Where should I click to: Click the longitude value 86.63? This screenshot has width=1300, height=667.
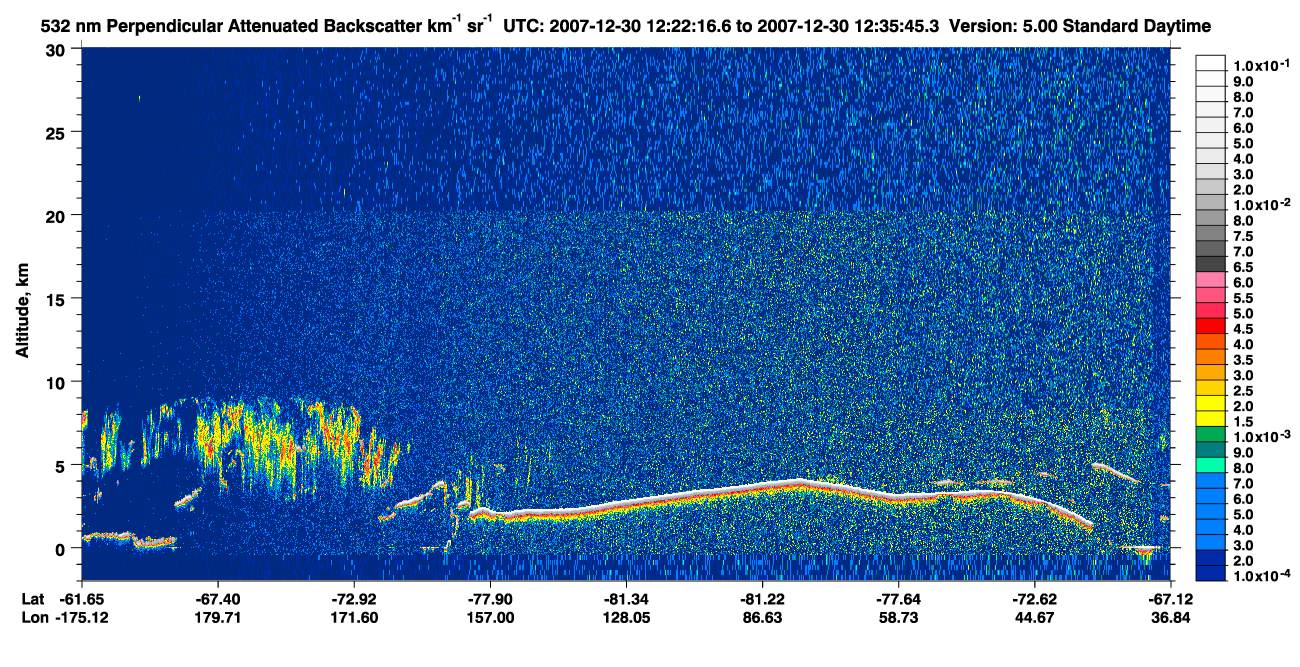click(762, 618)
